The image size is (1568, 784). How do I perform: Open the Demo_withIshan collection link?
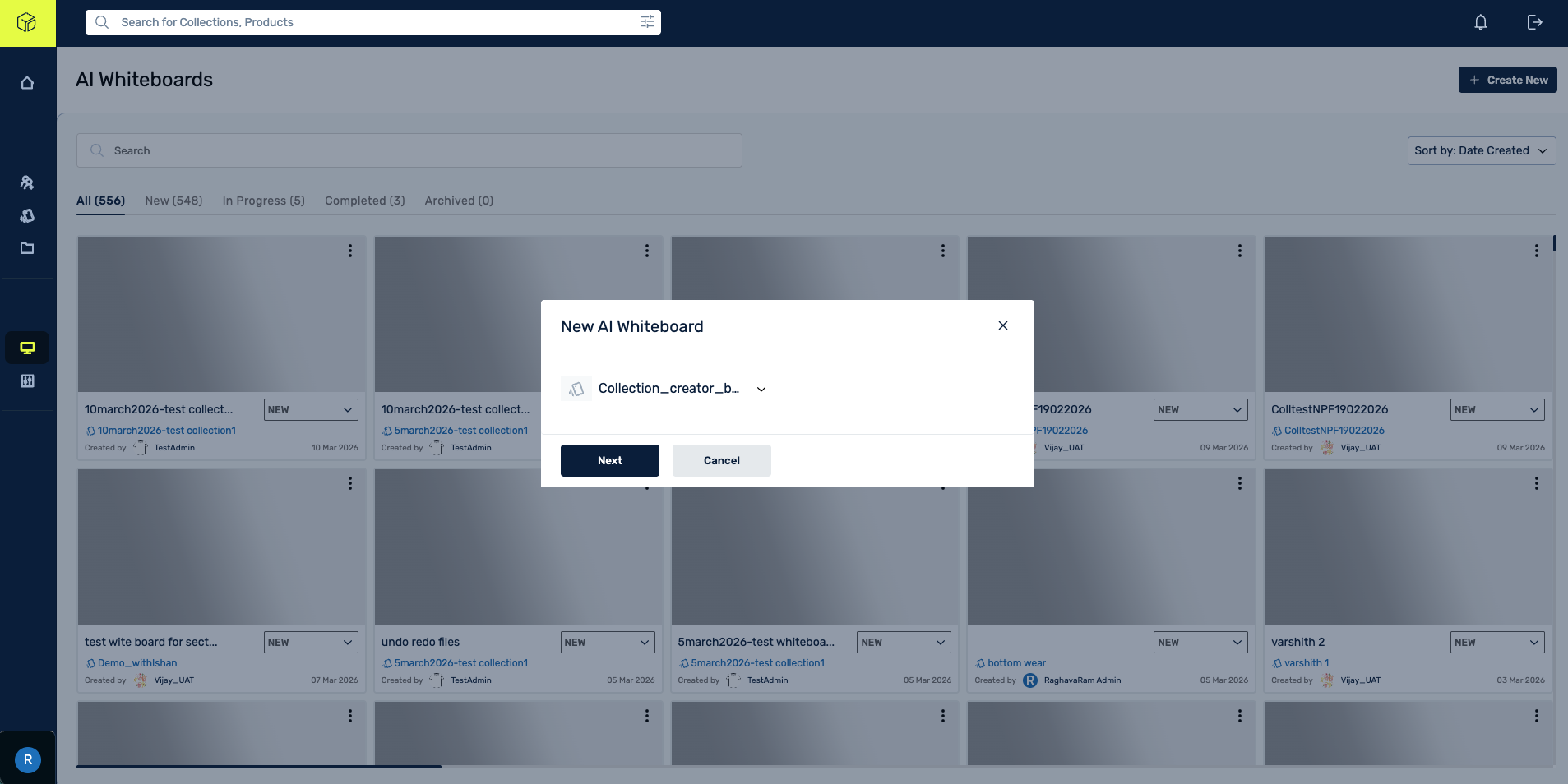[137, 663]
